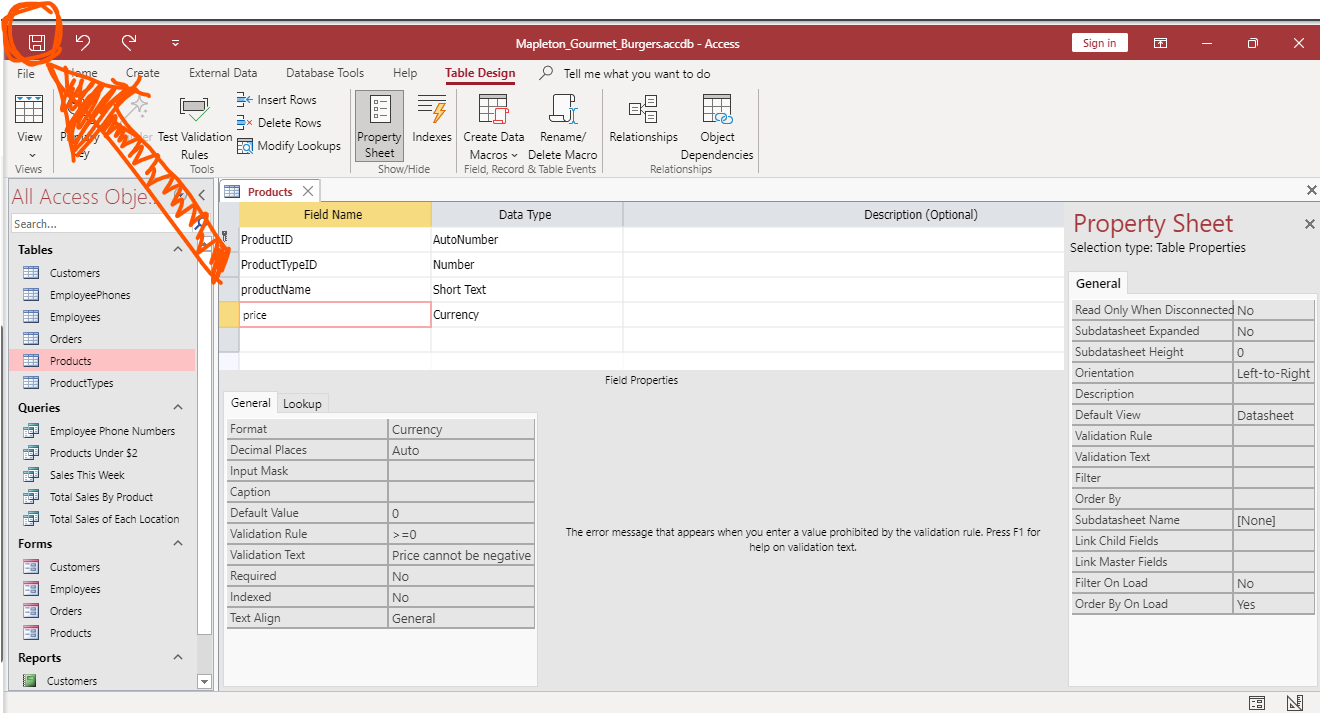
Task: Close the Products table tab
Action: 308,191
